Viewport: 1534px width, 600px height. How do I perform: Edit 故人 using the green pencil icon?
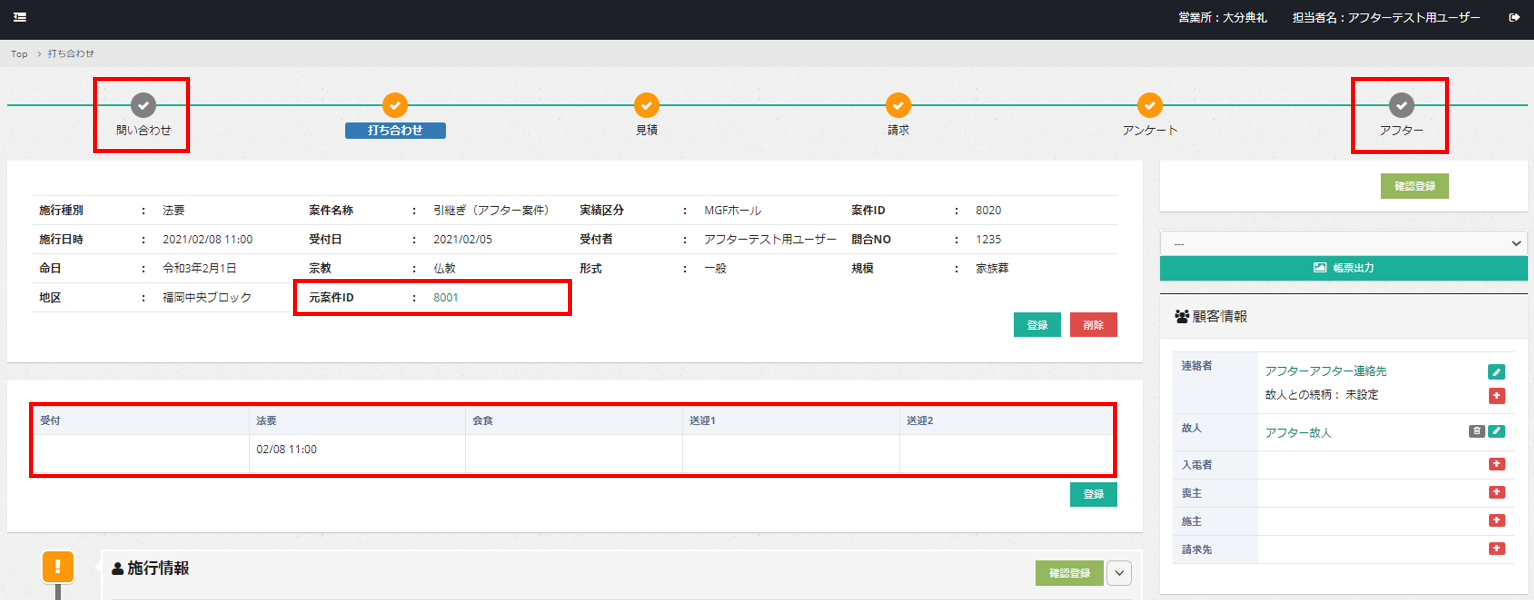coord(1496,432)
